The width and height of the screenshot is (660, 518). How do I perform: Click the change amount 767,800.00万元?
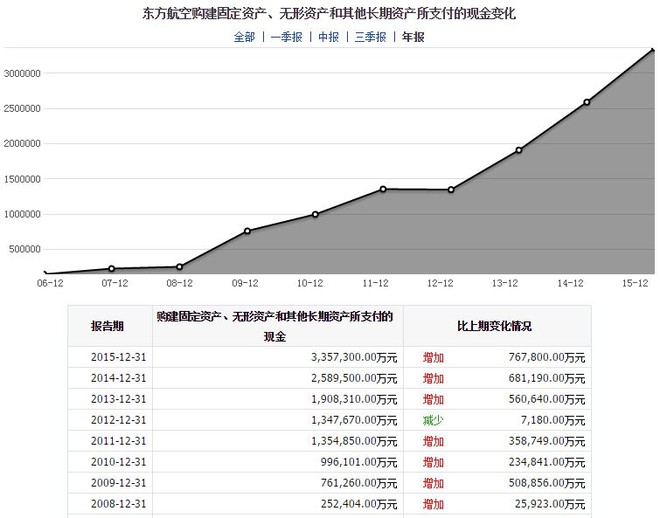click(x=547, y=357)
